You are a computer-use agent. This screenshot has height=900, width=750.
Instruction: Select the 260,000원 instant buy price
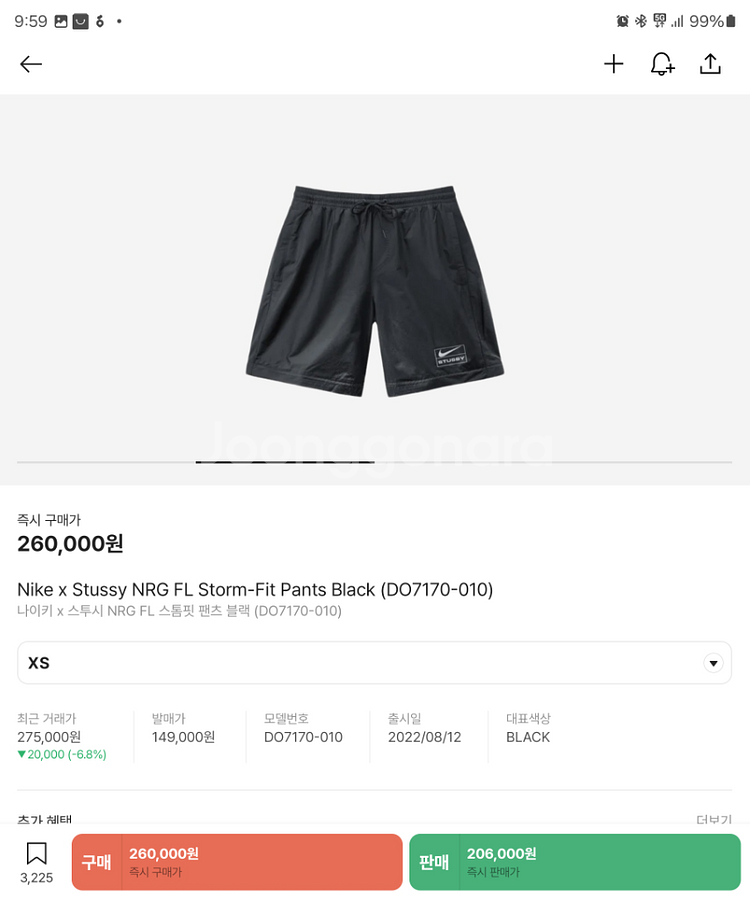70,544
